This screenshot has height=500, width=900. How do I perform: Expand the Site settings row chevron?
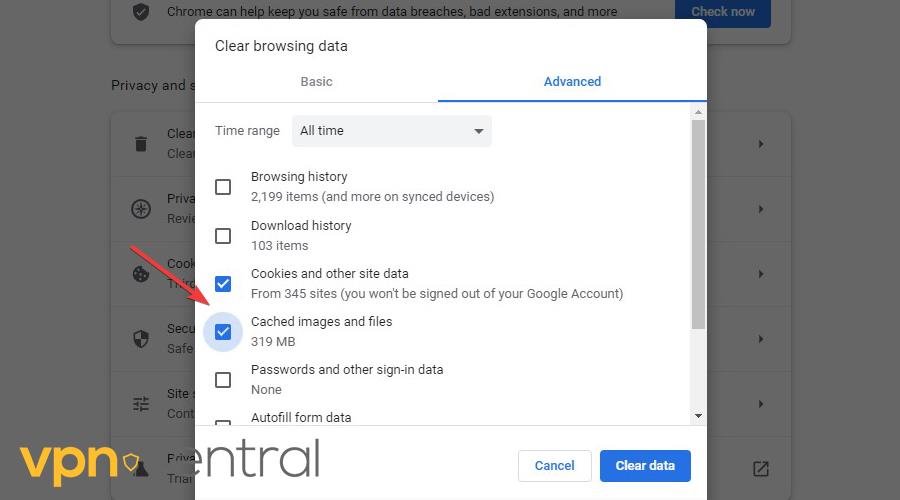pos(761,404)
